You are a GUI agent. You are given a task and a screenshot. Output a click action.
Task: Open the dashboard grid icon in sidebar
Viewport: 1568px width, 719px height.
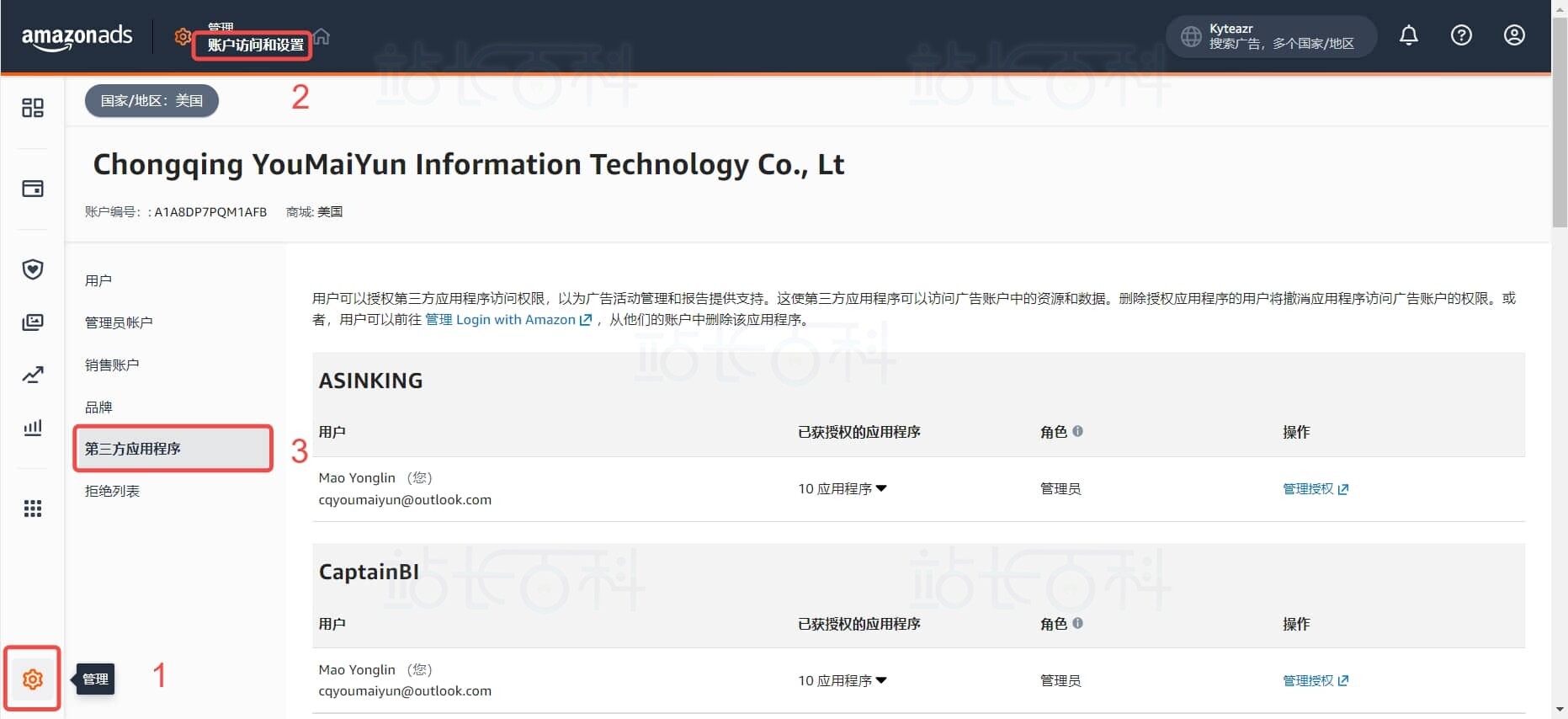pyautogui.click(x=33, y=108)
